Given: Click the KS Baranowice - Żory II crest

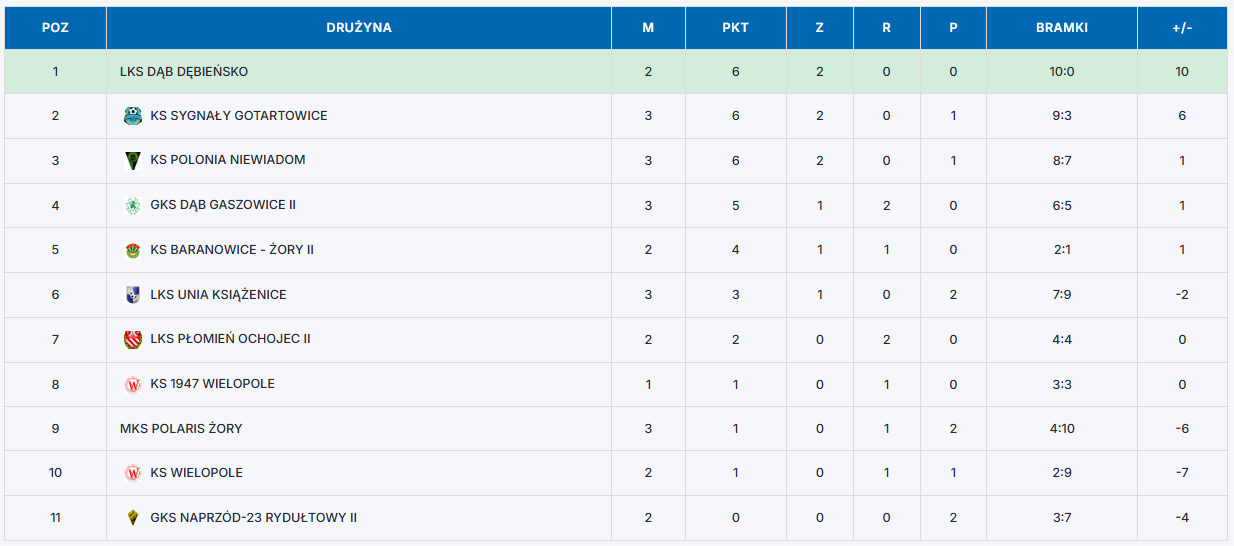Looking at the screenshot, I should click(132, 250).
